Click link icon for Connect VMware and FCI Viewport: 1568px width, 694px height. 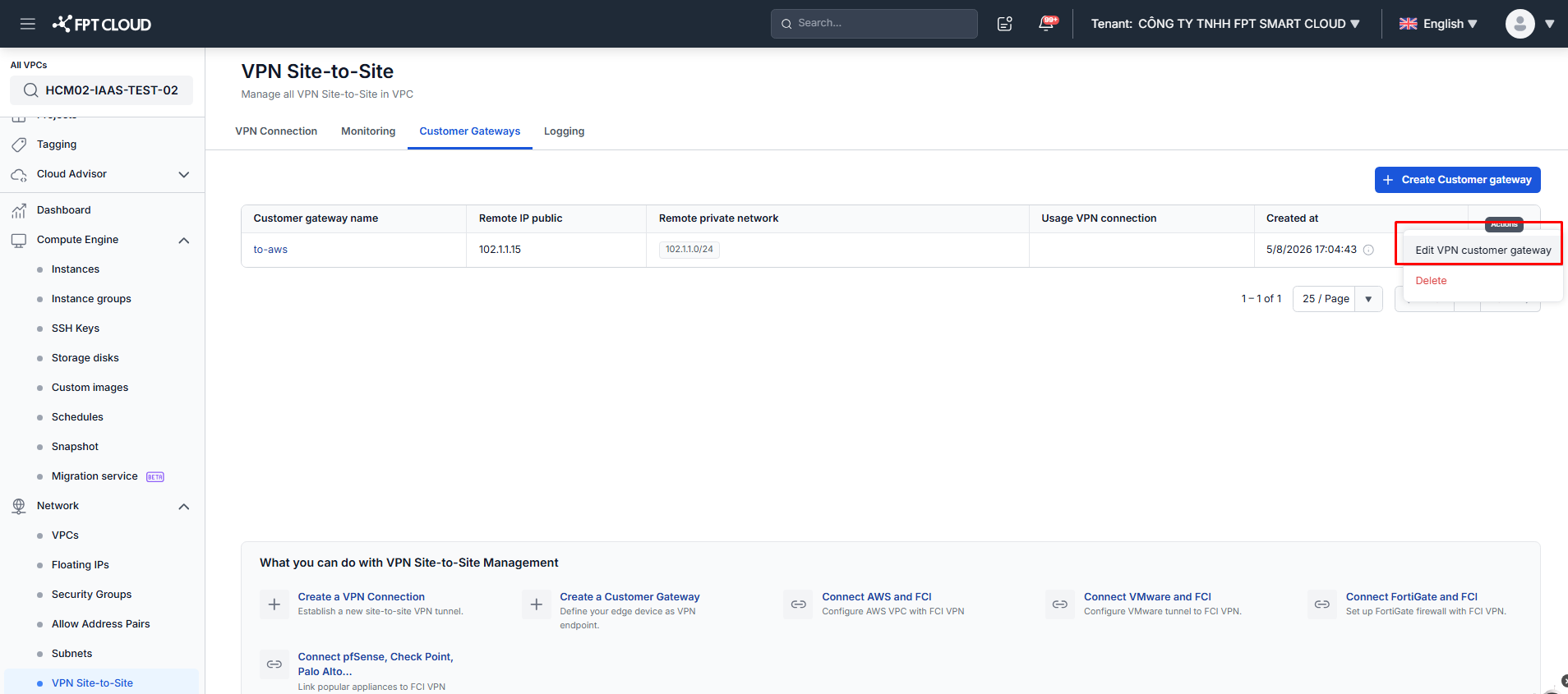pyautogui.click(x=1060, y=604)
